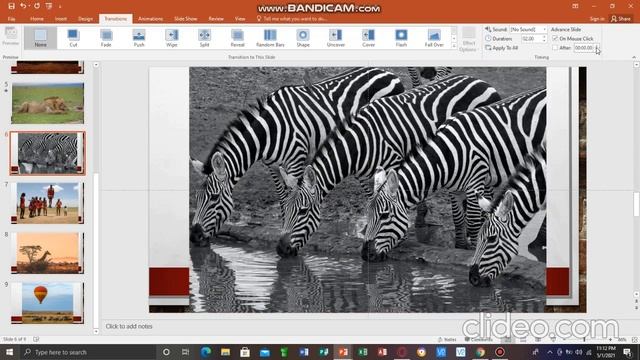Viewport: 640px width, 360px height.
Task: Enable the After advance checkbox
Action: pos(555,48)
